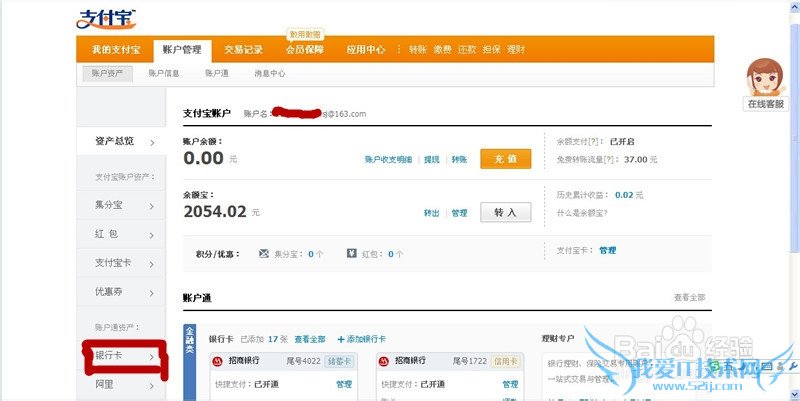Open 消息中心 sub-tab
Screen dimensions: 800x401
pos(270,73)
